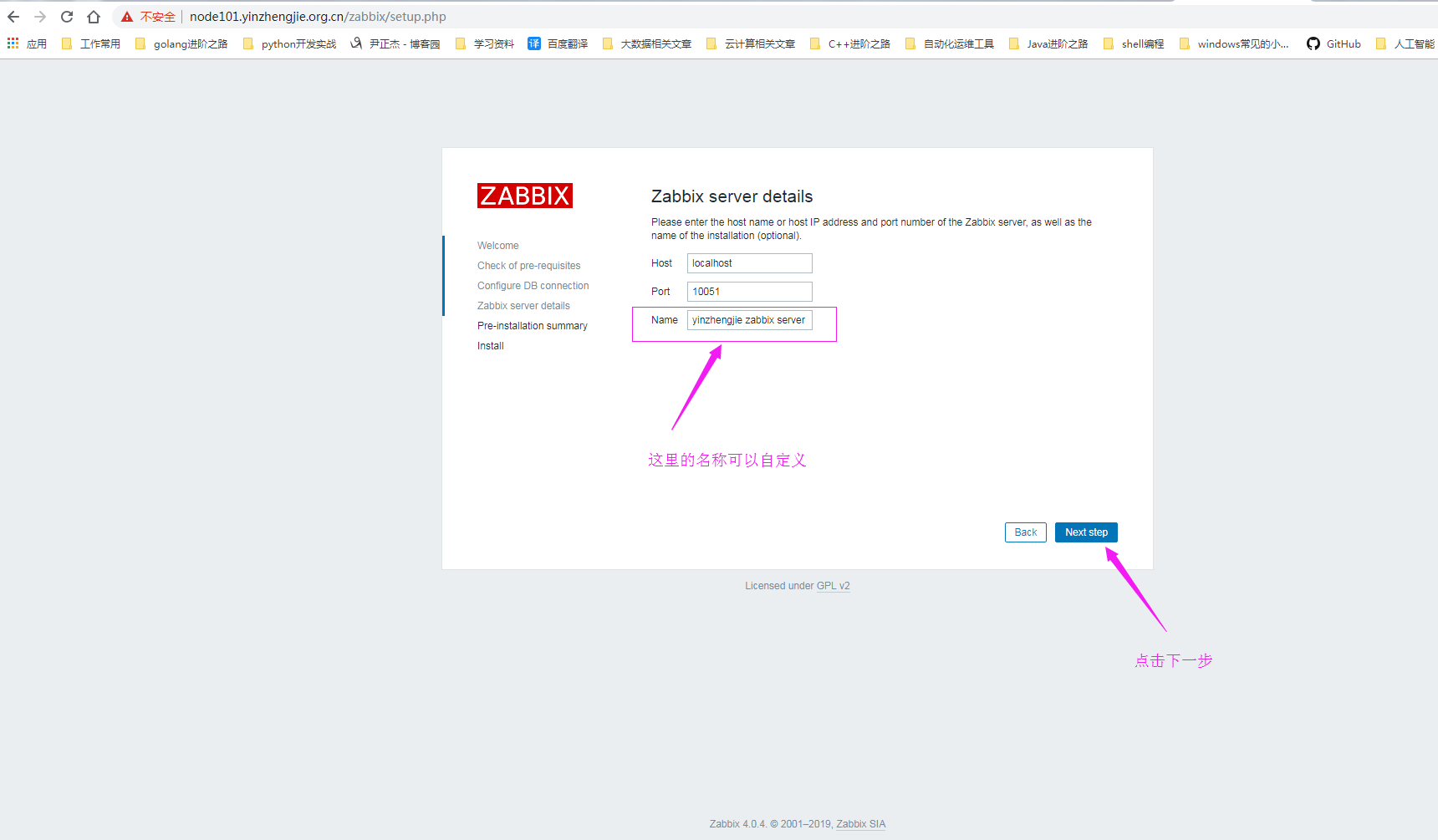1438x840 pixels.
Task: Click the not-secure warning icon
Action: 127,17
